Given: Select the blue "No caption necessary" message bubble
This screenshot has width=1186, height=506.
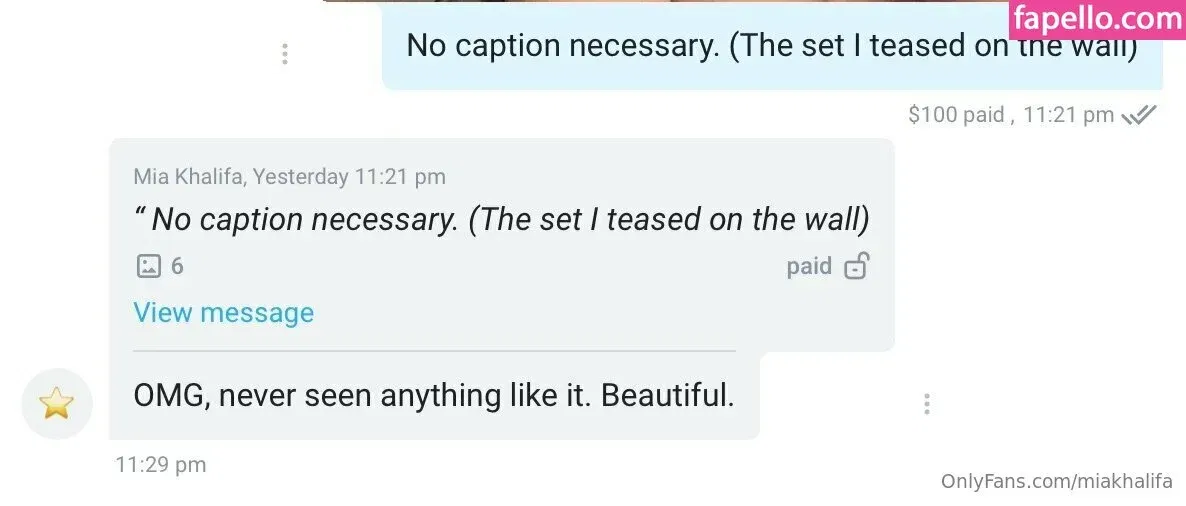Looking at the screenshot, I should pos(771,47).
